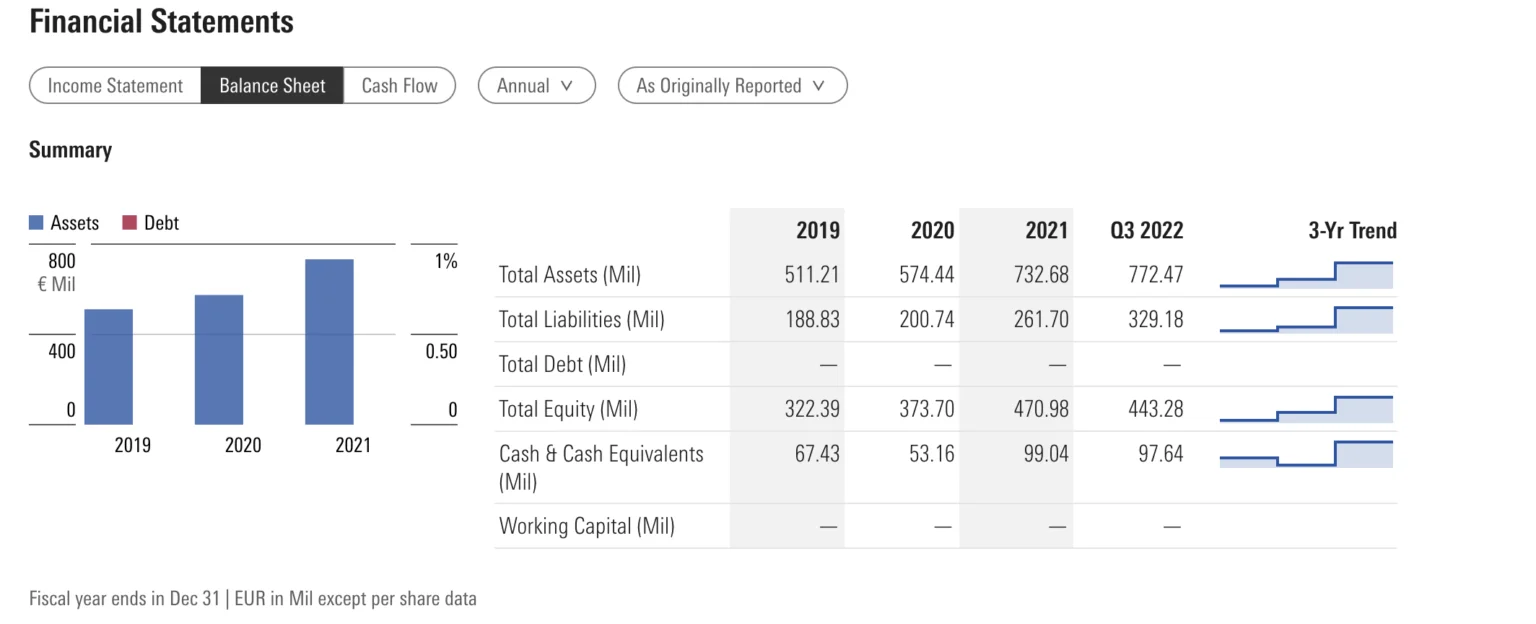Click the 2021 assets bar in chart

coord(329,341)
